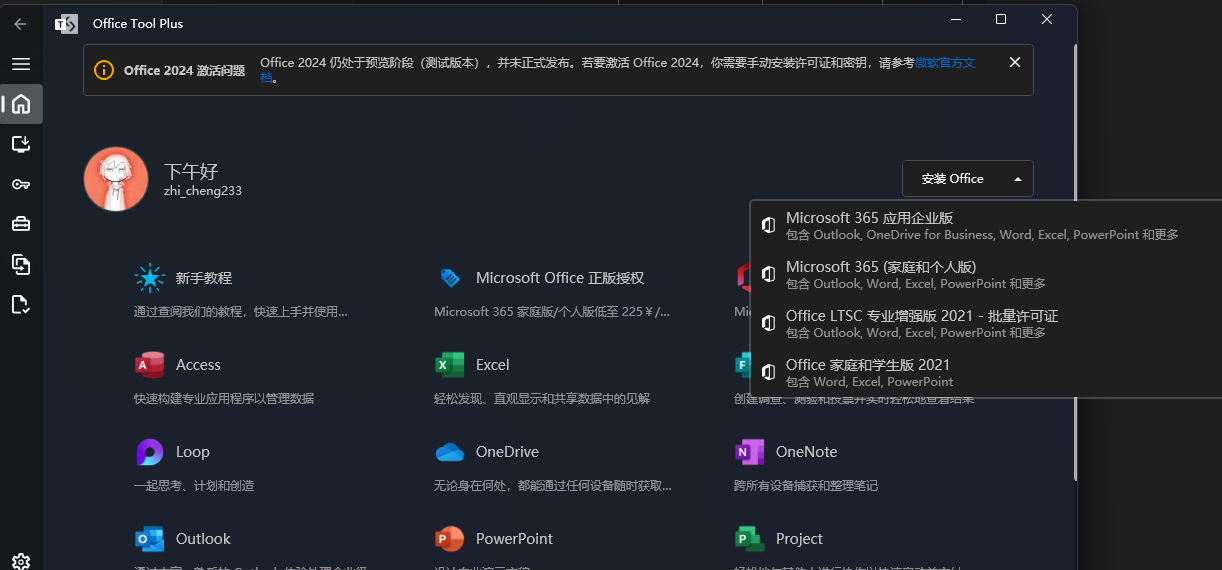Dismiss the Office 2024 activation notice
Viewport: 1222px width, 570px height.
click(1015, 62)
